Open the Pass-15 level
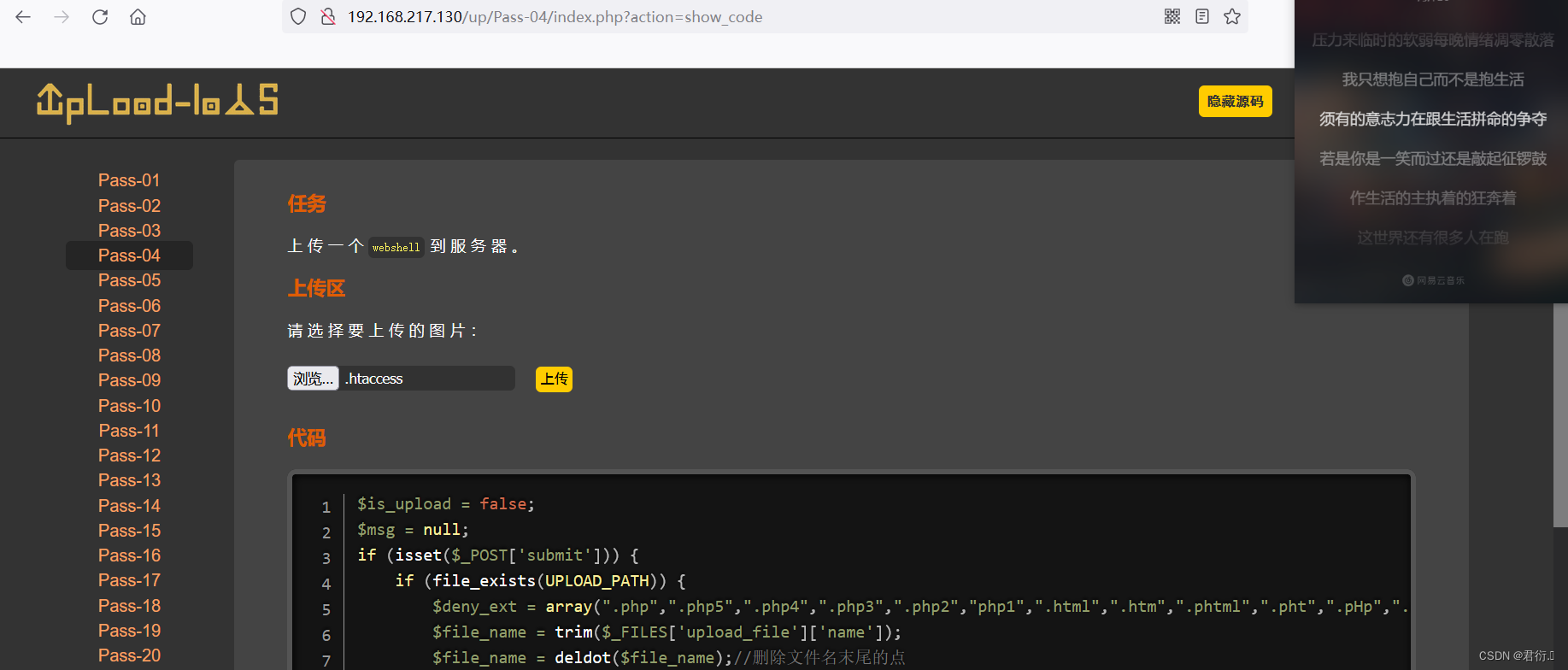Viewport: 1568px width, 670px height. (129, 531)
